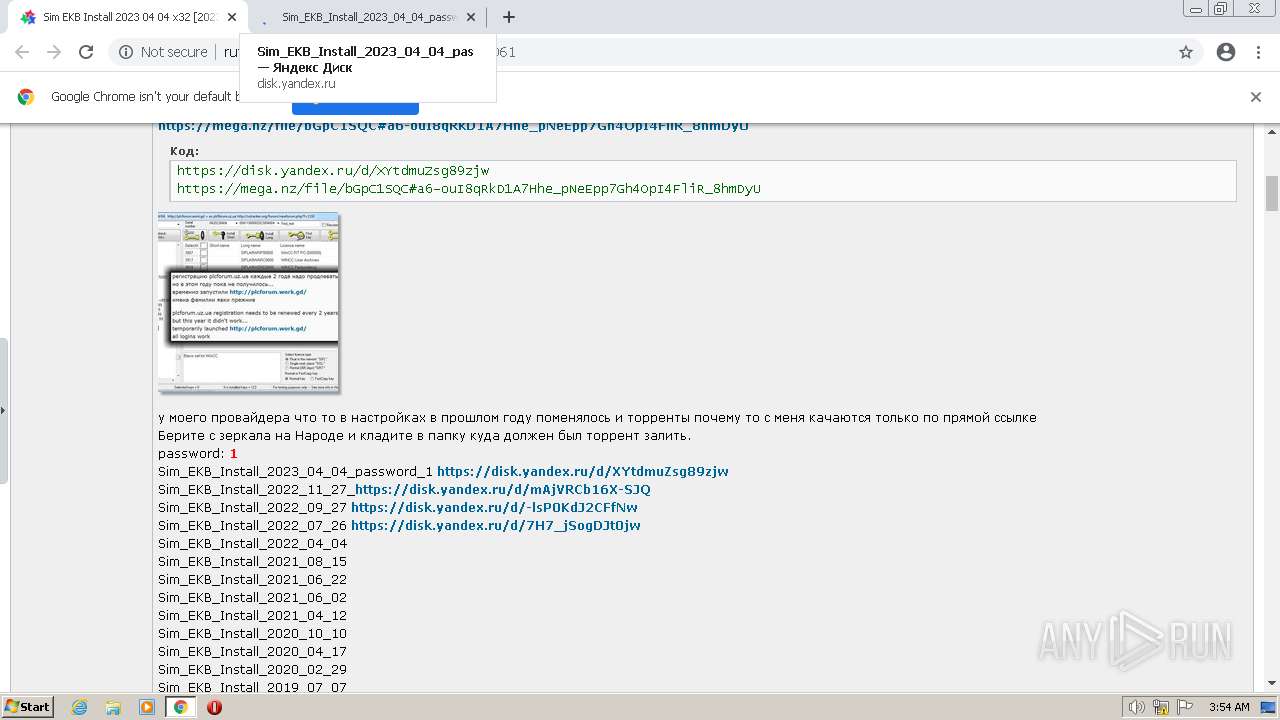Image resolution: width=1280 pixels, height=720 pixels.
Task: Open the Not secure site info
Action: (163, 52)
